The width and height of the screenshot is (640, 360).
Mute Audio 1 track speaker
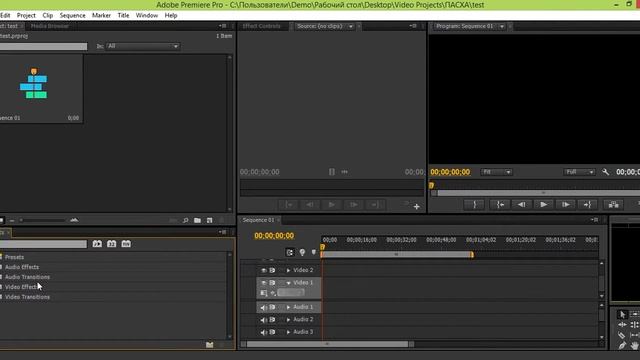(x=264, y=307)
